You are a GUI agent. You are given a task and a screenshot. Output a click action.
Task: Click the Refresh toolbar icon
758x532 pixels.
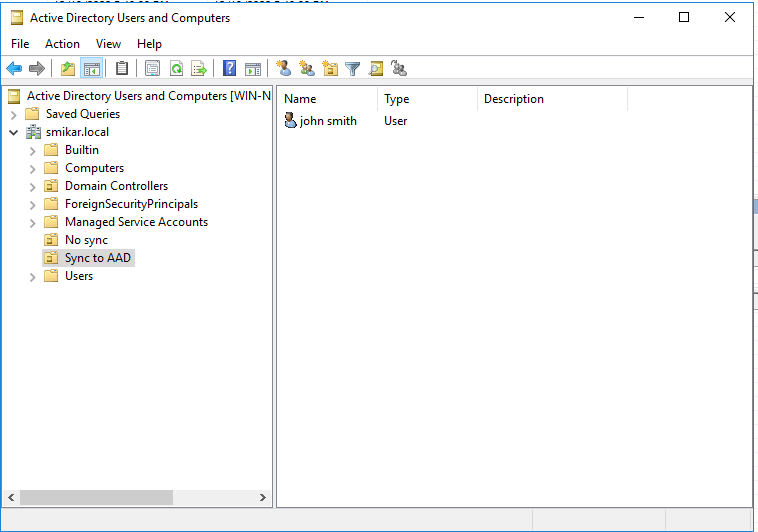[176, 69]
